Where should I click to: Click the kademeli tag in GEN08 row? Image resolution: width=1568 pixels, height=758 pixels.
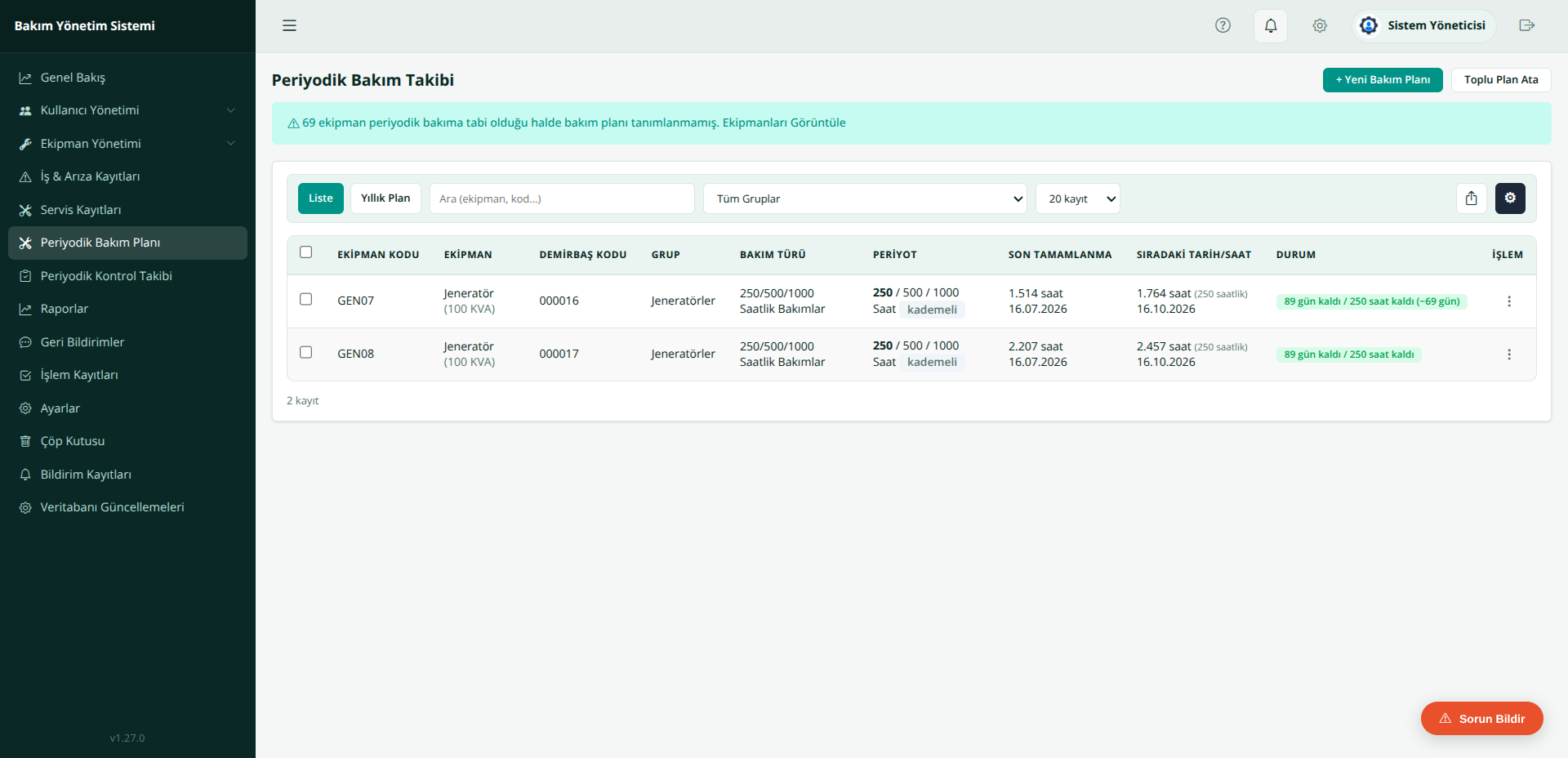click(x=932, y=363)
